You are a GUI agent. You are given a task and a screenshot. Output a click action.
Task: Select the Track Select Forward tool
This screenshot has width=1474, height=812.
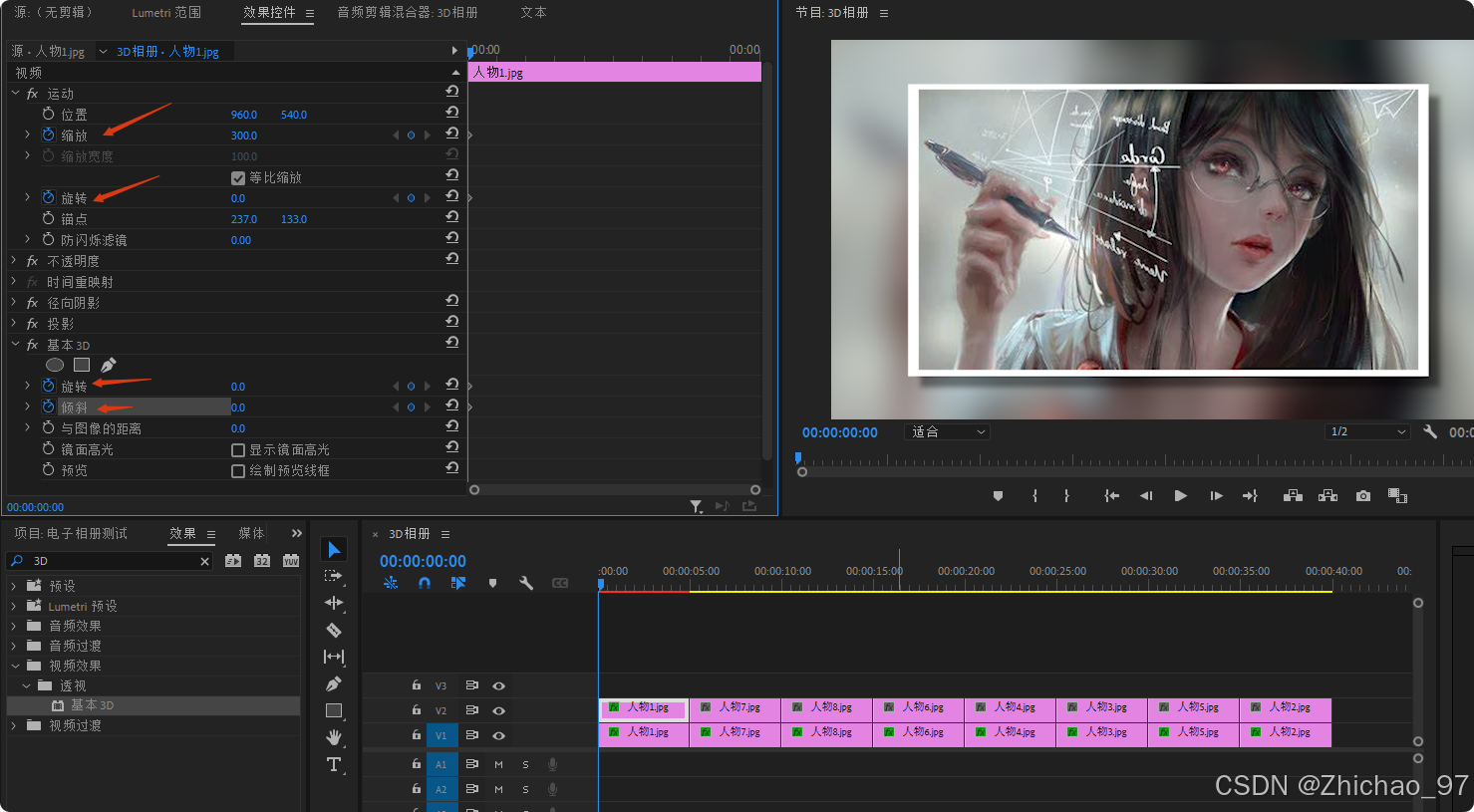[334, 576]
